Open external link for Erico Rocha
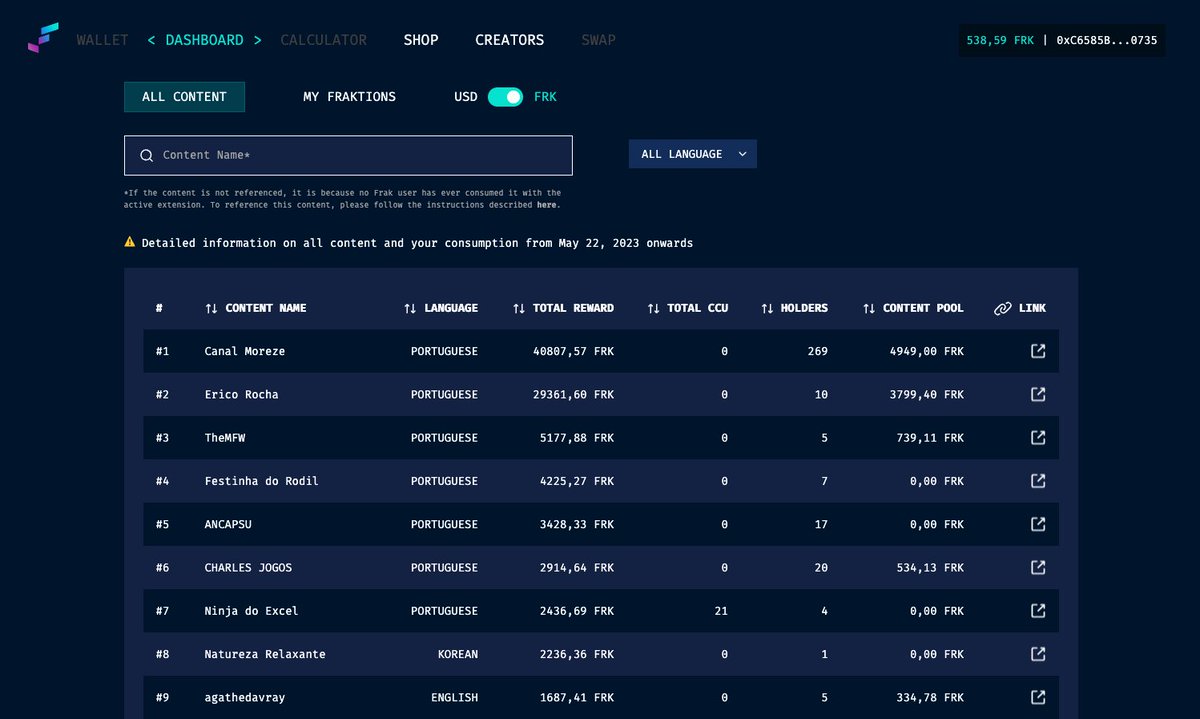The height and width of the screenshot is (719, 1200). coord(1037,394)
